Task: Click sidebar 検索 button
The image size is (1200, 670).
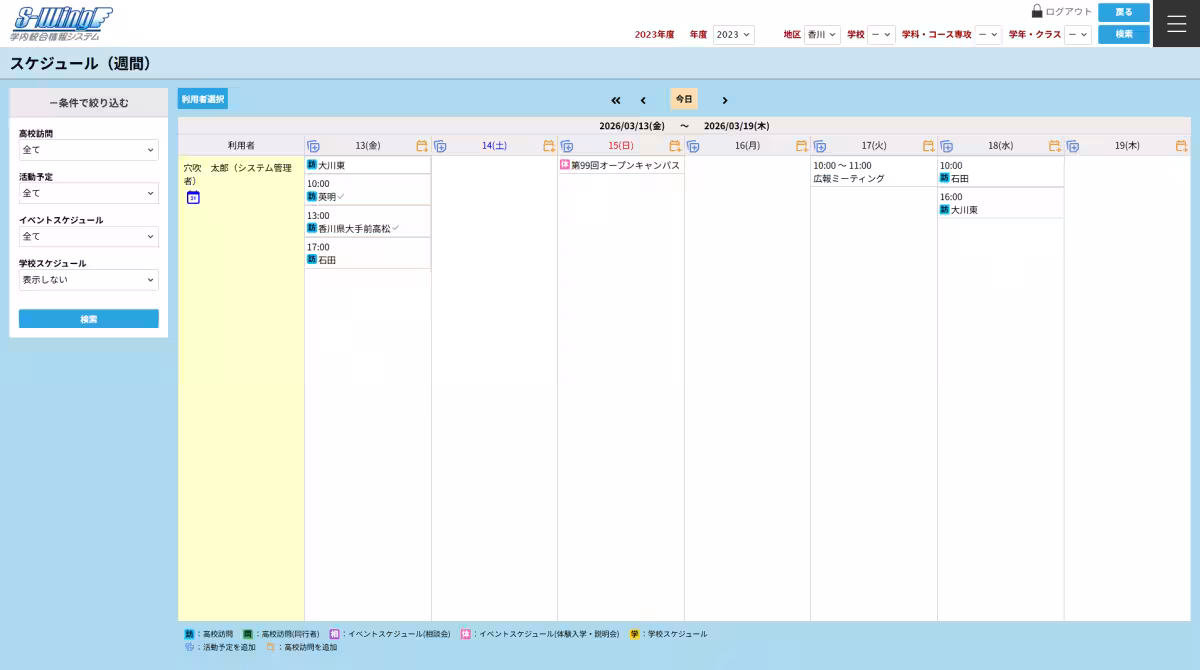Action: pos(89,319)
